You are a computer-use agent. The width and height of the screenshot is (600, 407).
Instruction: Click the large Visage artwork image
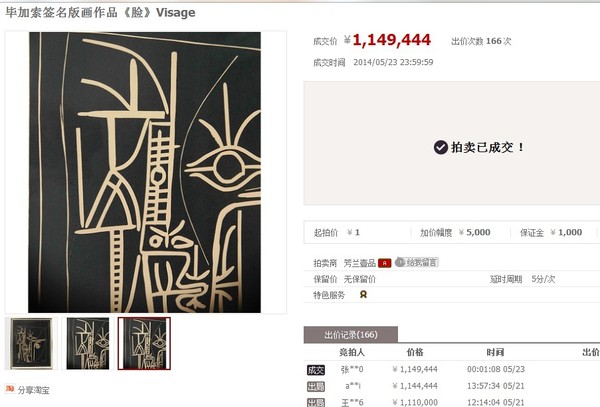coord(145,172)
